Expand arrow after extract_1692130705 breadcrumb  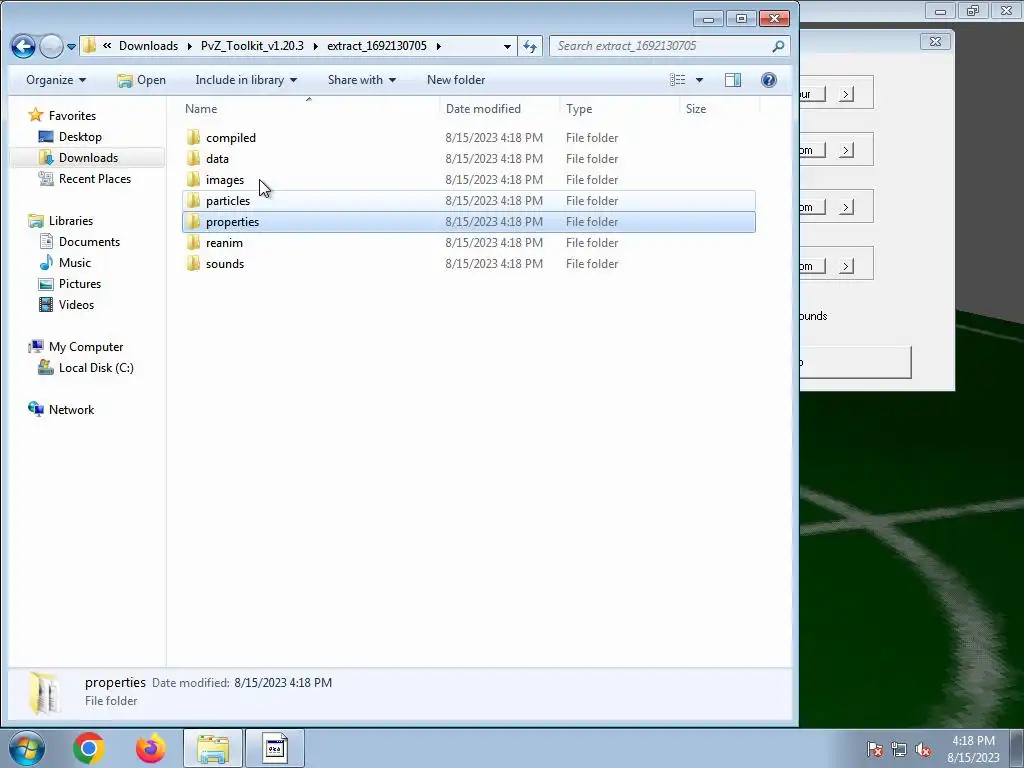coord(438,46)
